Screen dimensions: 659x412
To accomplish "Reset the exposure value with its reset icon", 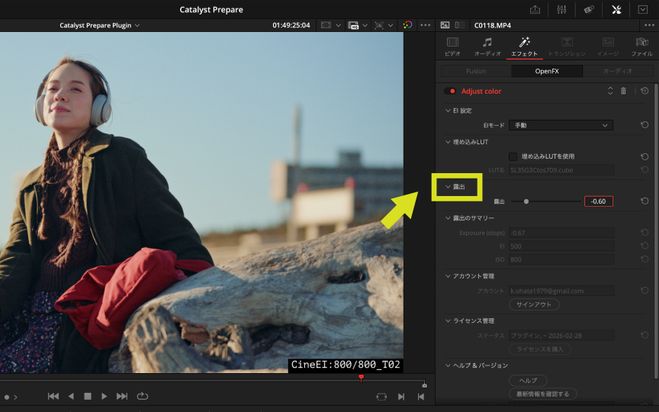I will [643, 201].
